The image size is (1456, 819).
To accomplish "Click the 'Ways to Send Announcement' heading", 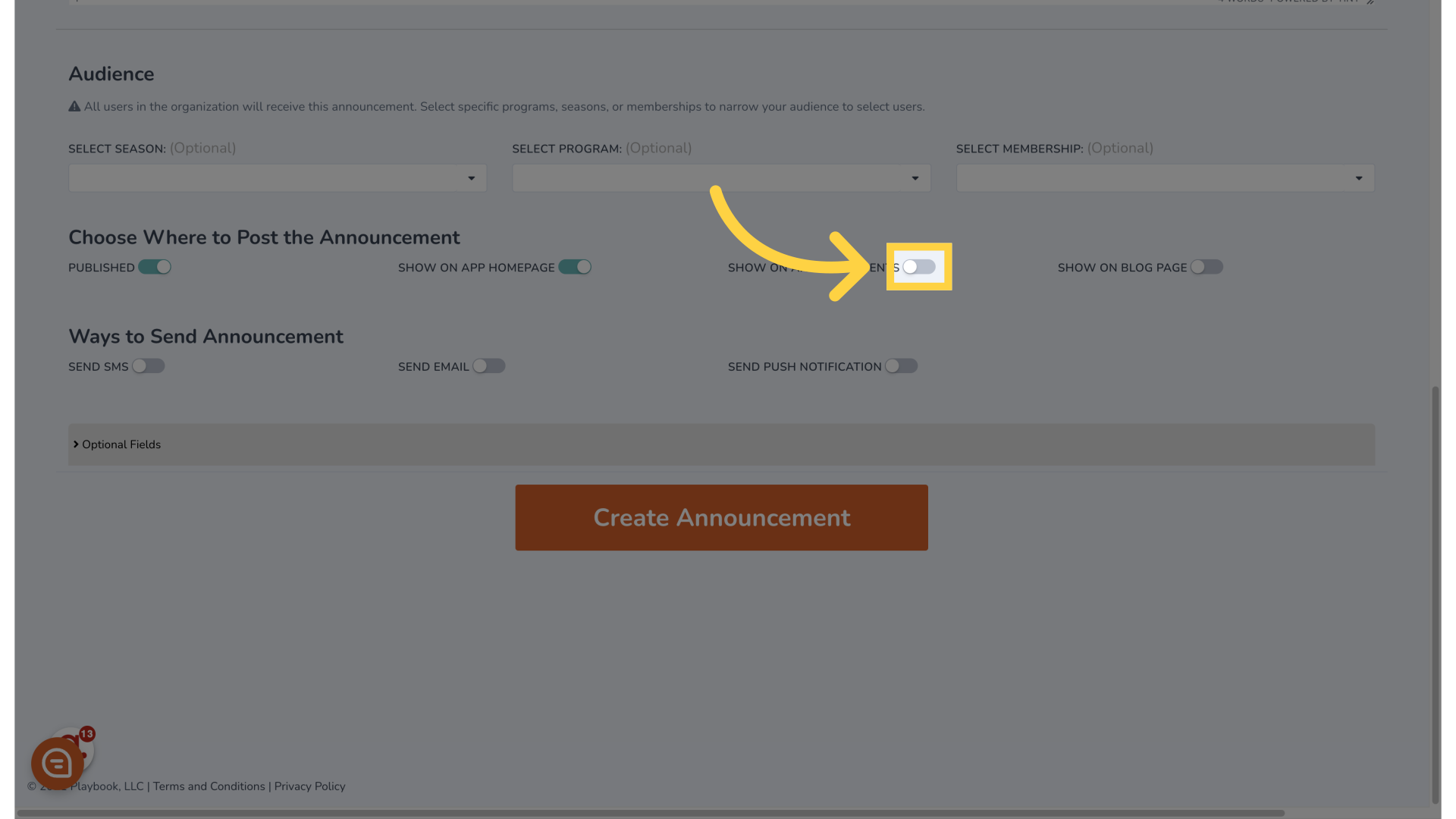I will 206,337.
